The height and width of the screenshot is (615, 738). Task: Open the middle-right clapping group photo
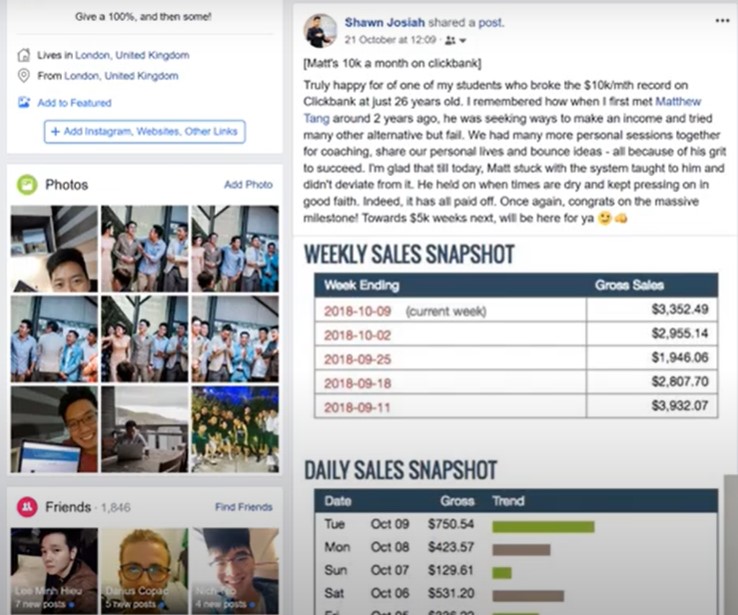235,339
